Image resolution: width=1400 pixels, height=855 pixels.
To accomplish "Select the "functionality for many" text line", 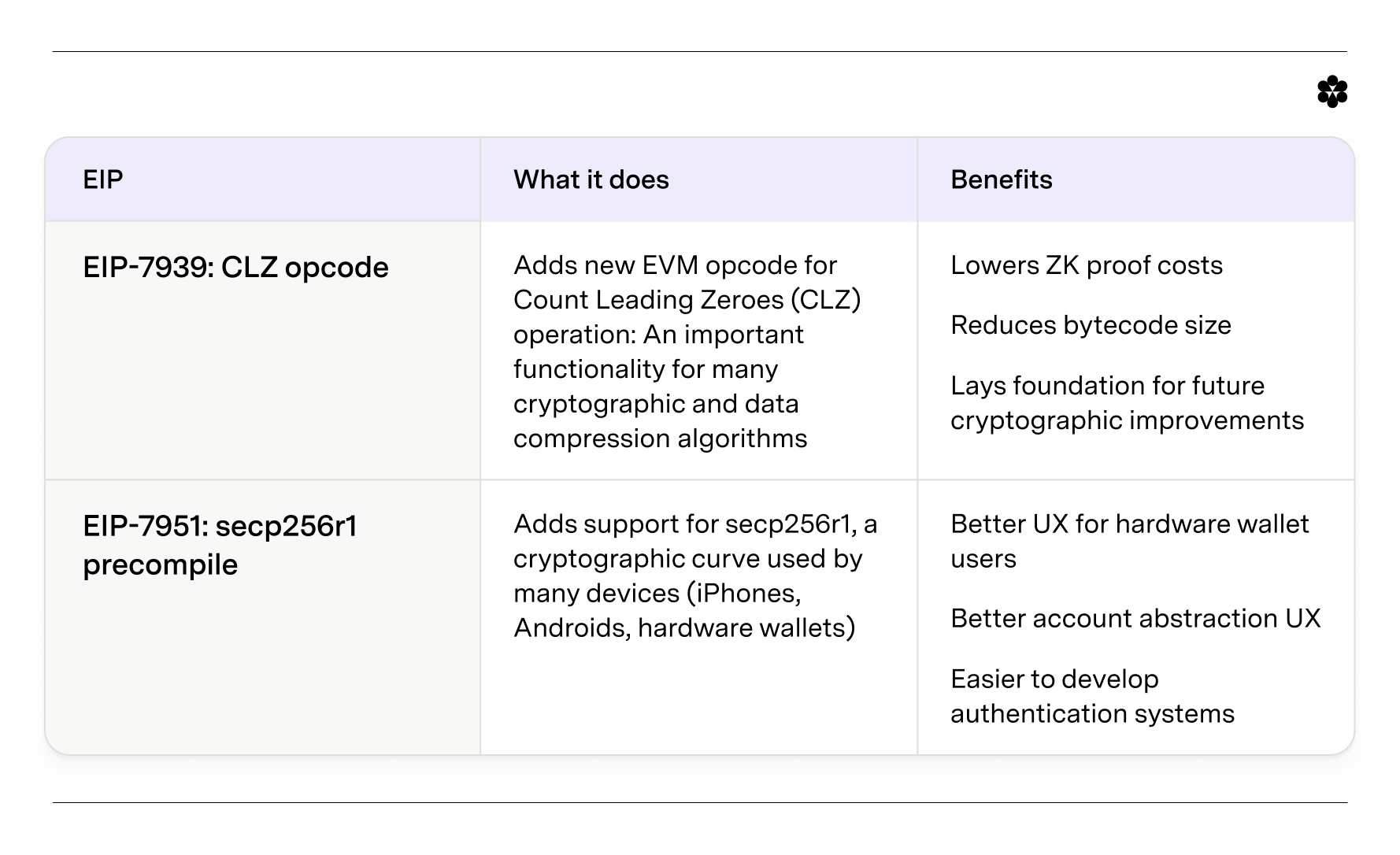I will 645,369.
